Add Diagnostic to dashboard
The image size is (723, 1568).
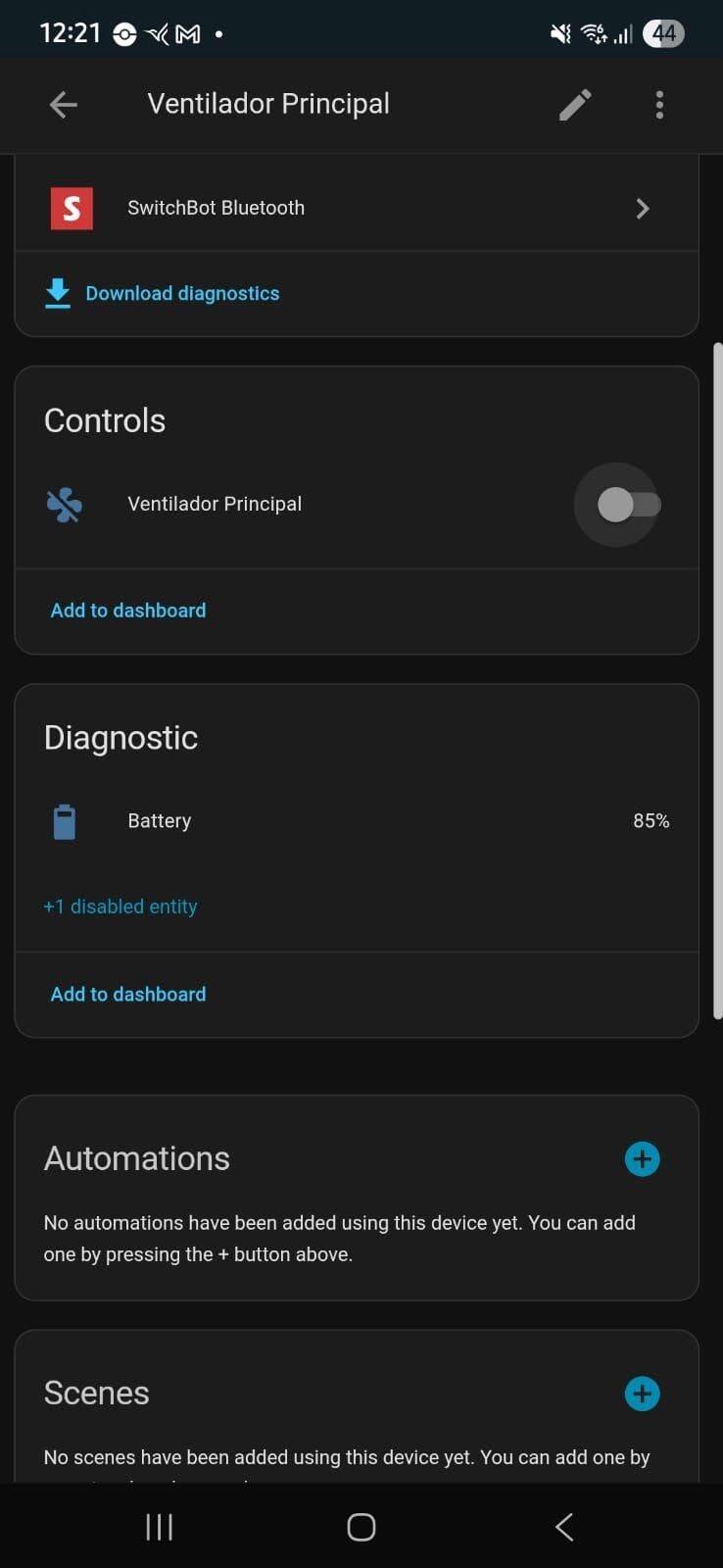pos(128,994)
